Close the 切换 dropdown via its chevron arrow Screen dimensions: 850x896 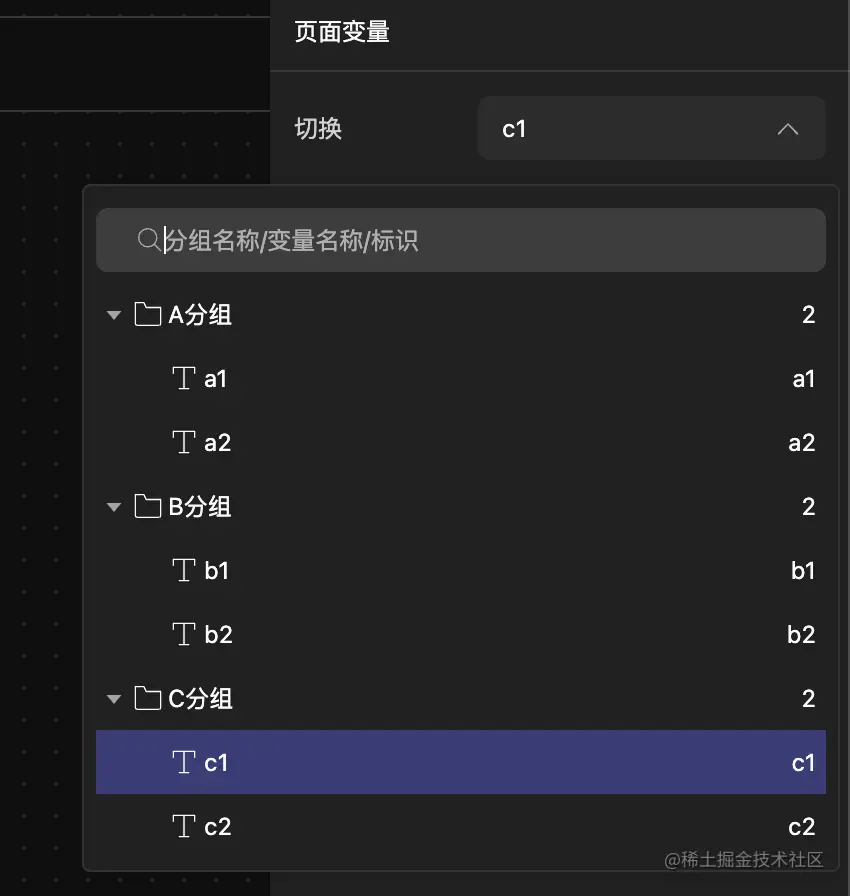pos(788,128)
